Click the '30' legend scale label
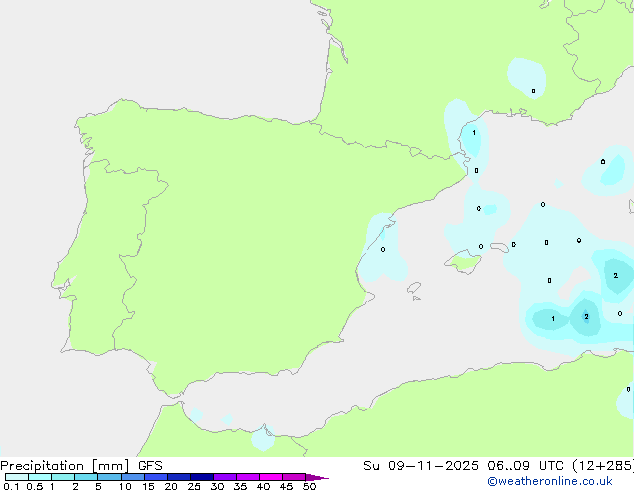634x490 pixels. tap(217, 486)
